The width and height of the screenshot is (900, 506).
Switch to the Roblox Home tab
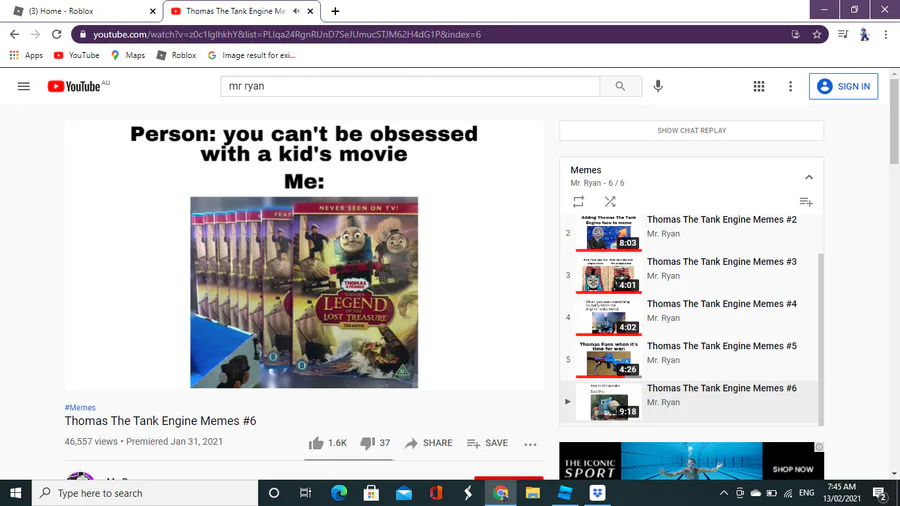click(83, 11)
